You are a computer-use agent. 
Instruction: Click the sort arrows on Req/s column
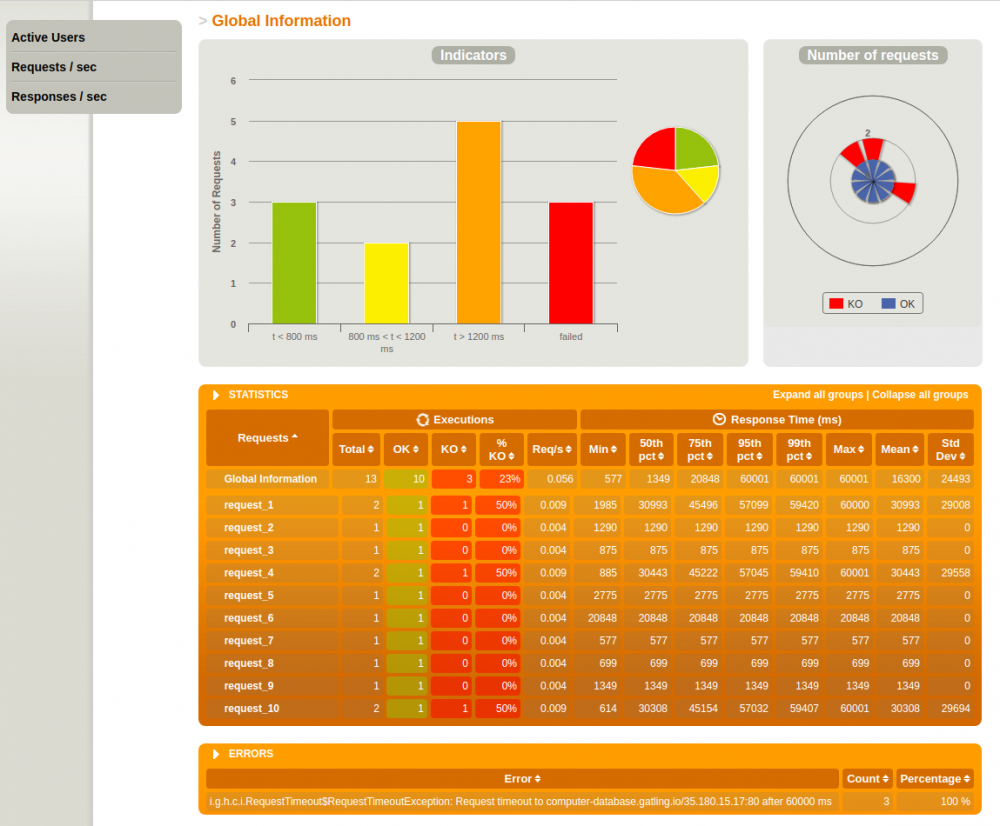point(568,449)
